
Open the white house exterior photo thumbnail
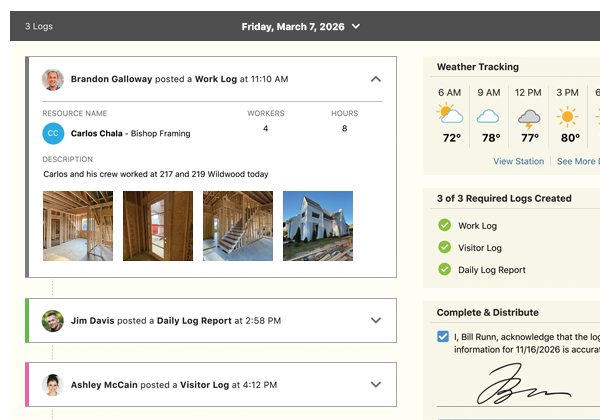point(318,226)
